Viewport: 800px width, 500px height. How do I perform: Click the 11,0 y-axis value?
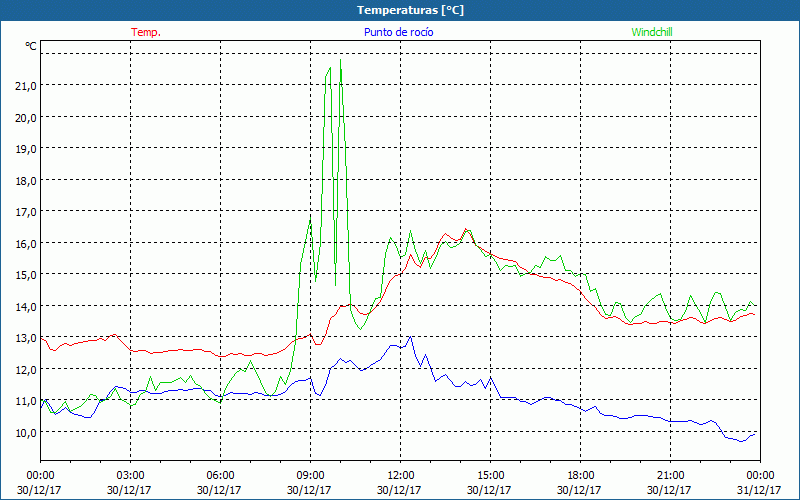pyautogui.click(x=26, y=401)
